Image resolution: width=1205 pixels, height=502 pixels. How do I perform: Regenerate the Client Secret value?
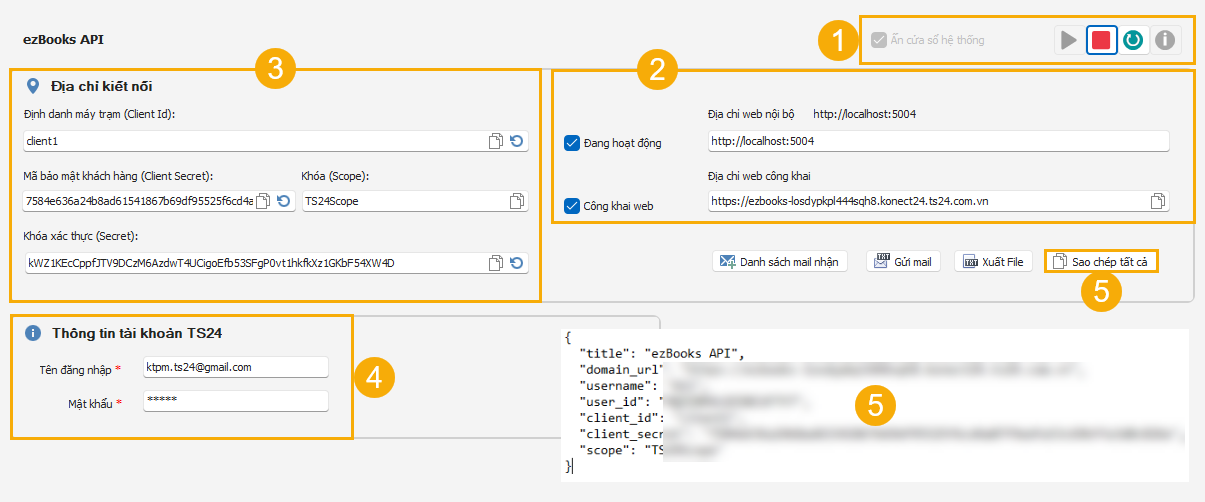[284, 201]
